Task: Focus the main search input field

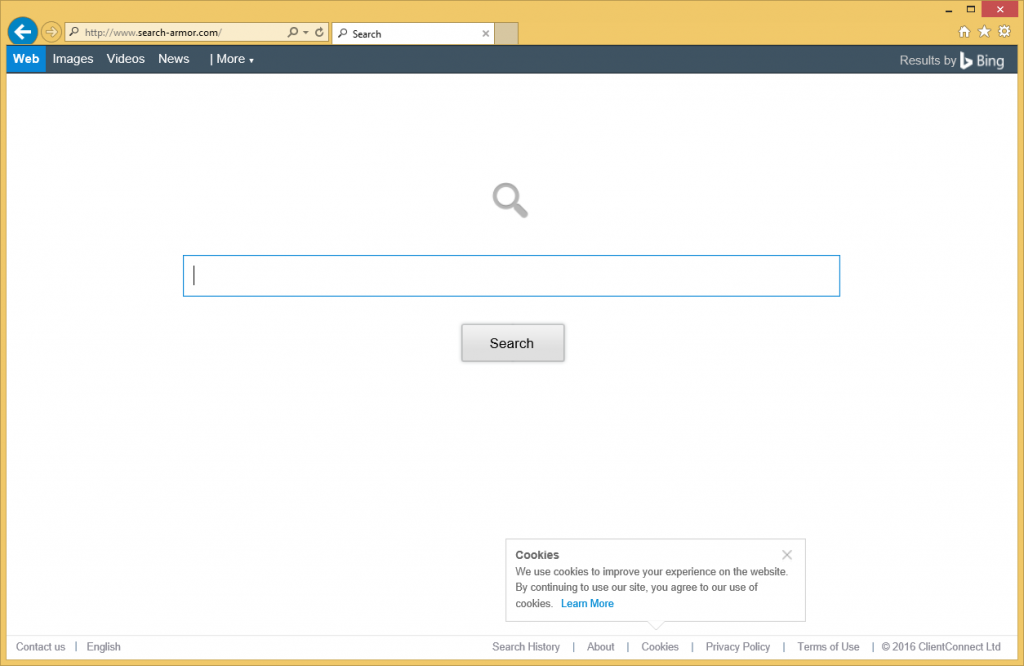Action: coord(511,276)
